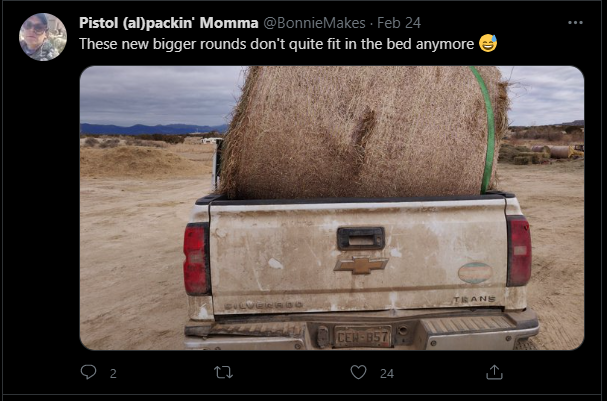Open the BonnieMakes profile avatar
The width and height of the screenshot is (607, 401).
pos(43,37)
